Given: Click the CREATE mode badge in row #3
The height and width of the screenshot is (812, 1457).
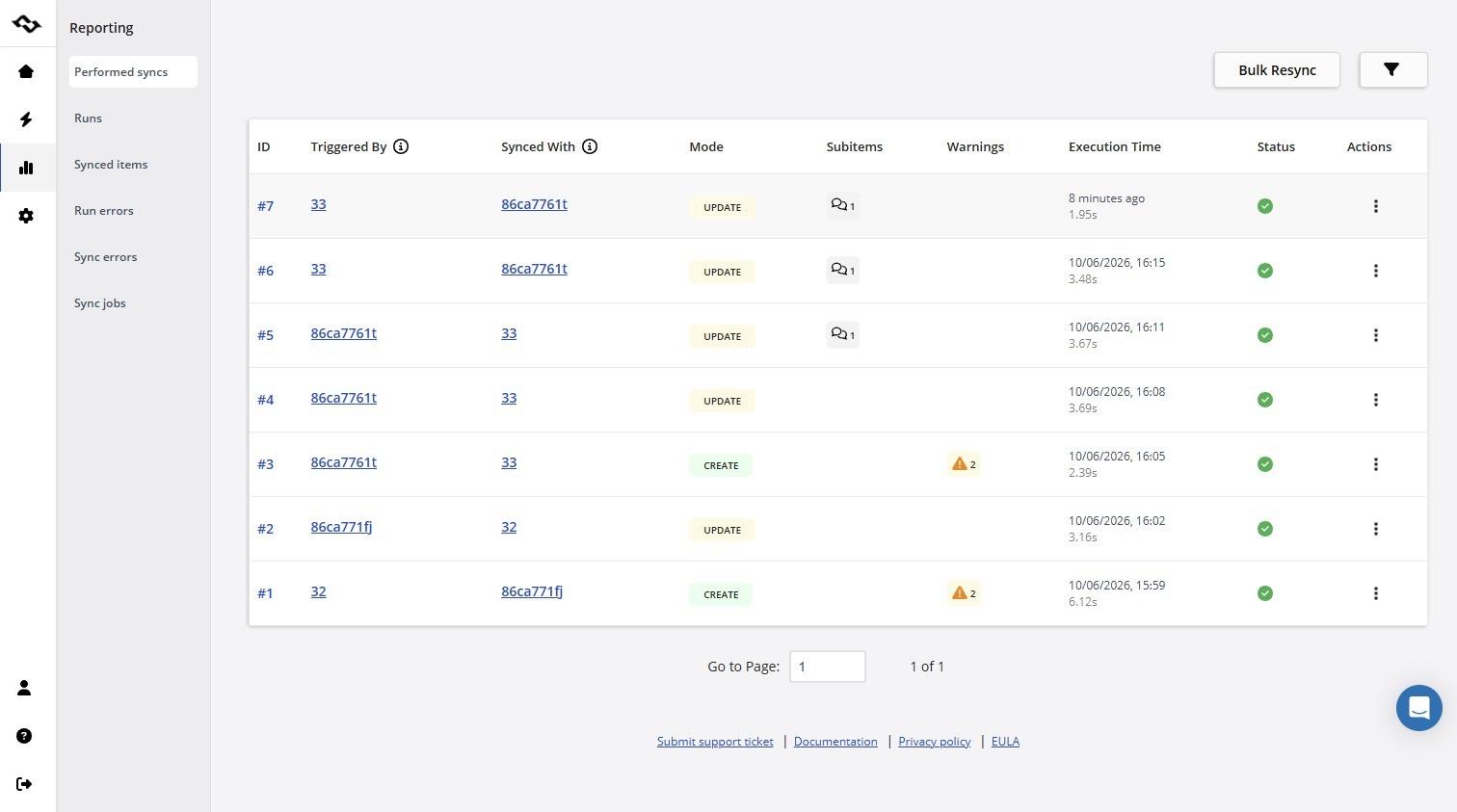Looking at the screenshot, I should point(721,465).
